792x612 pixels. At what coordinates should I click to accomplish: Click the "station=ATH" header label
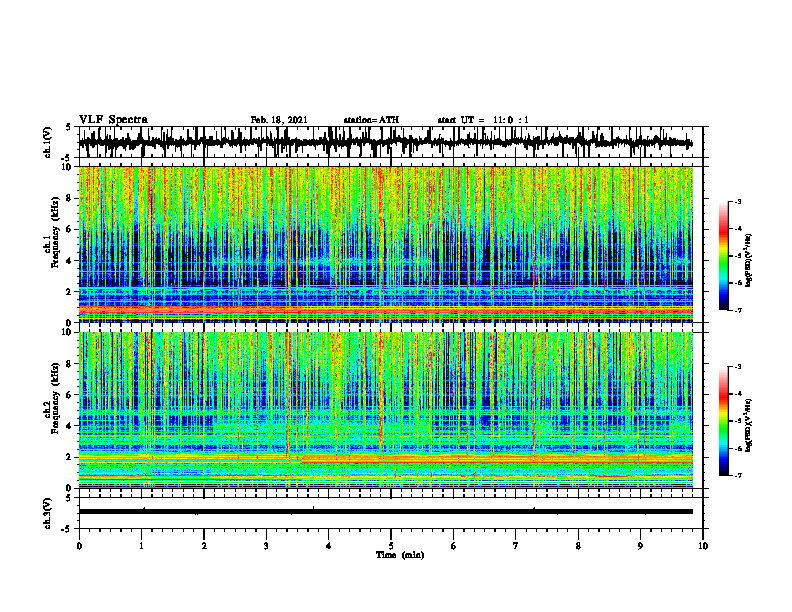pos(371,120)
